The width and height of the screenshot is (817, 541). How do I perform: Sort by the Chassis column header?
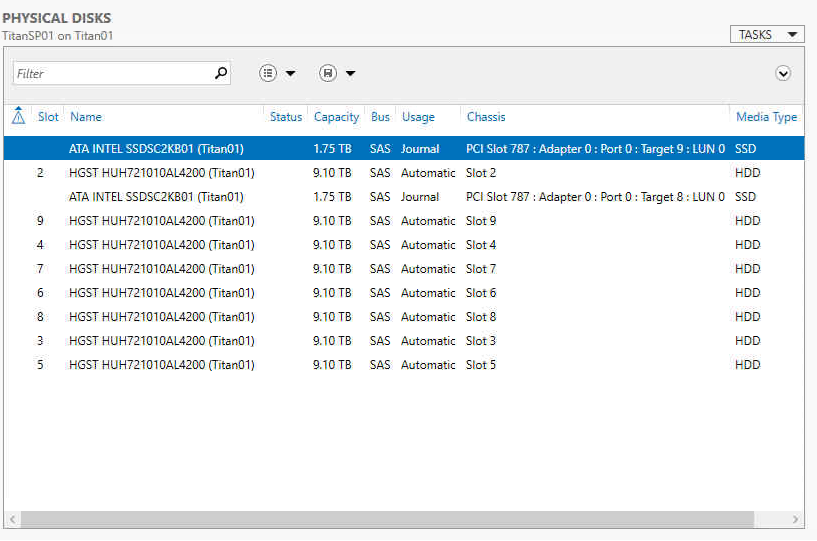[x=486, y=117]
